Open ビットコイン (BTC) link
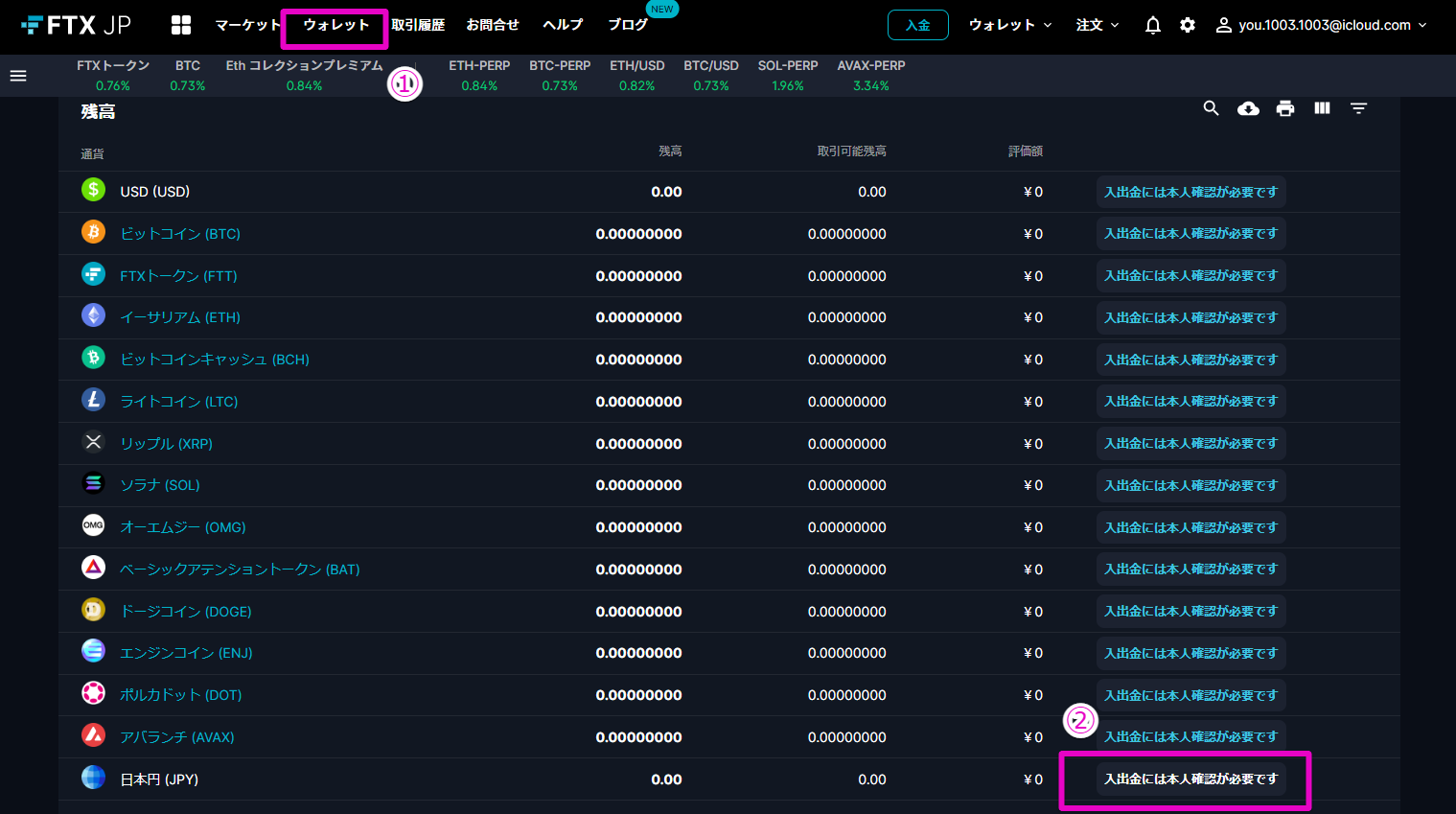The width and height of the screenshot is (1456, 814). 180,234
